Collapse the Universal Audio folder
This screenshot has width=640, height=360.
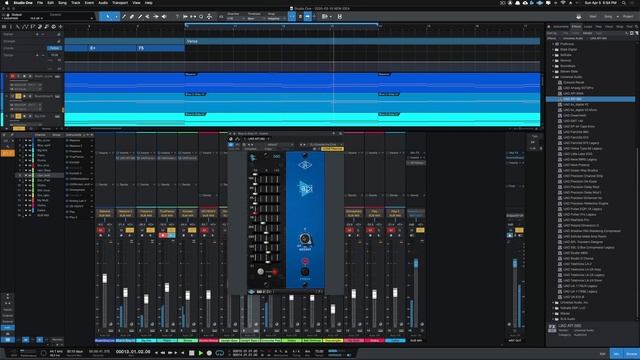tap(553, 77)
